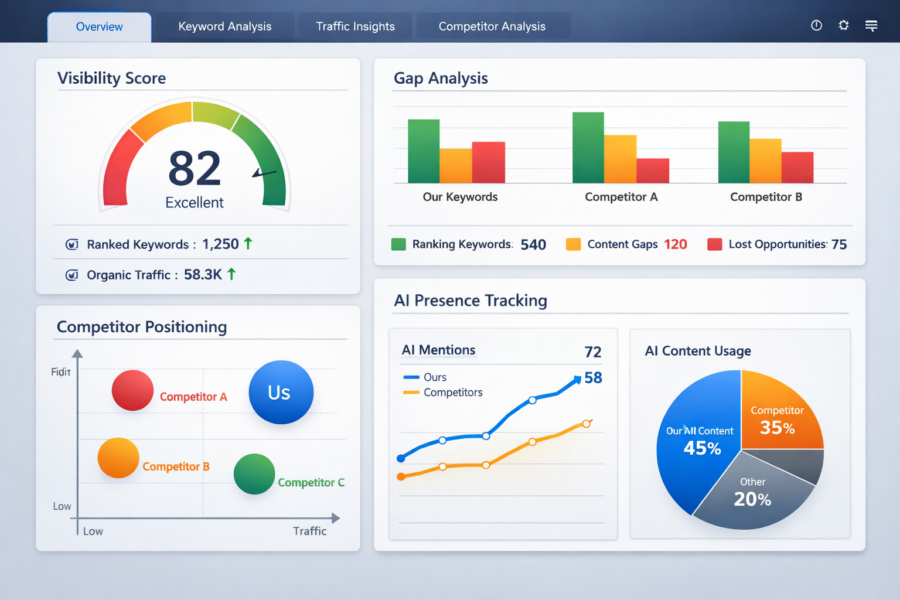Click the icon beside Ranked Keywords
Image resolution: width=900 pixels, height=600 pixels.
click(x=72, y=245)
